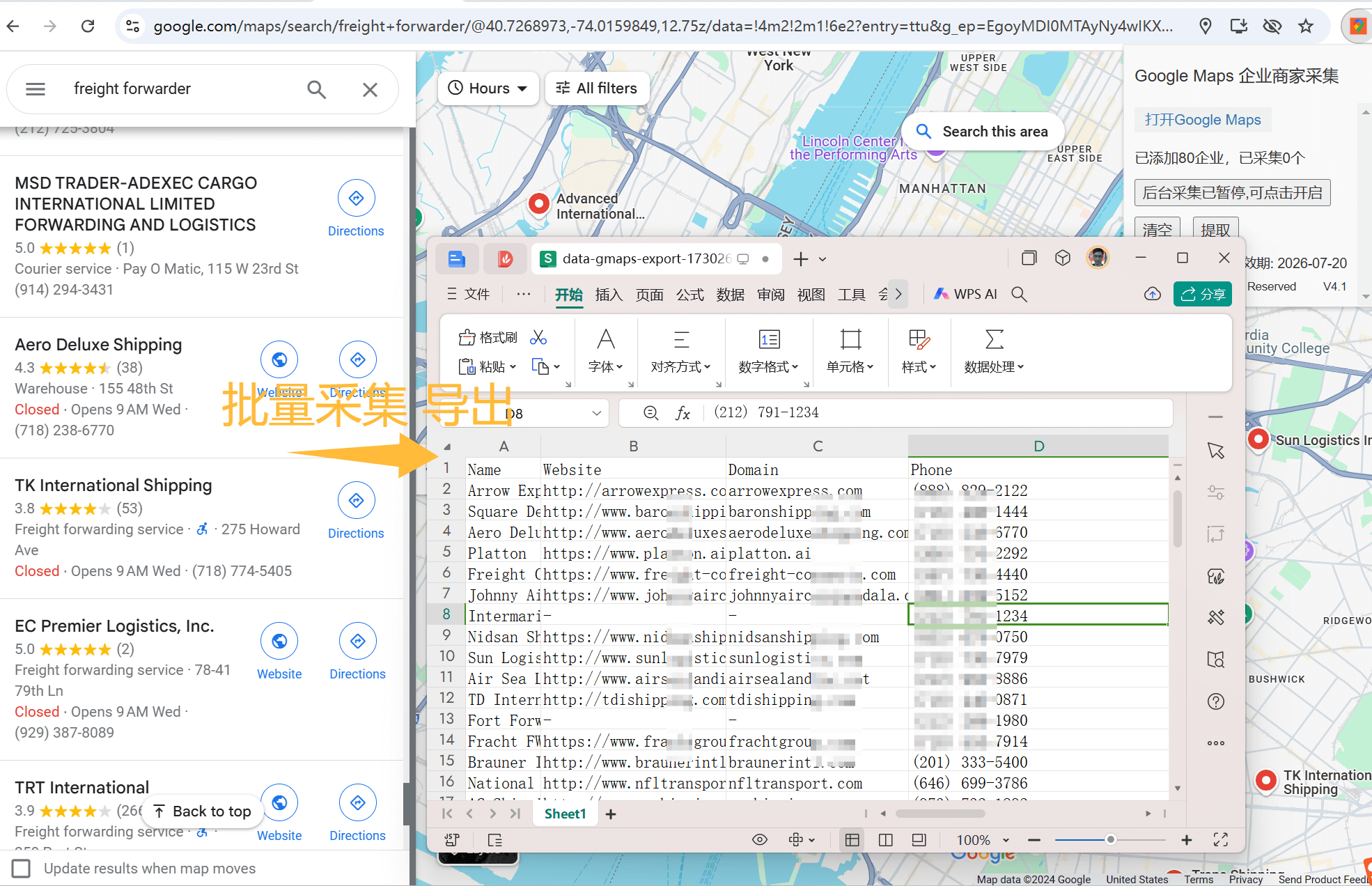Click 打开Google Maps link in extension
Image resolution: width=1372 pixels, height=886 pixels.
tap(1203, 120)
